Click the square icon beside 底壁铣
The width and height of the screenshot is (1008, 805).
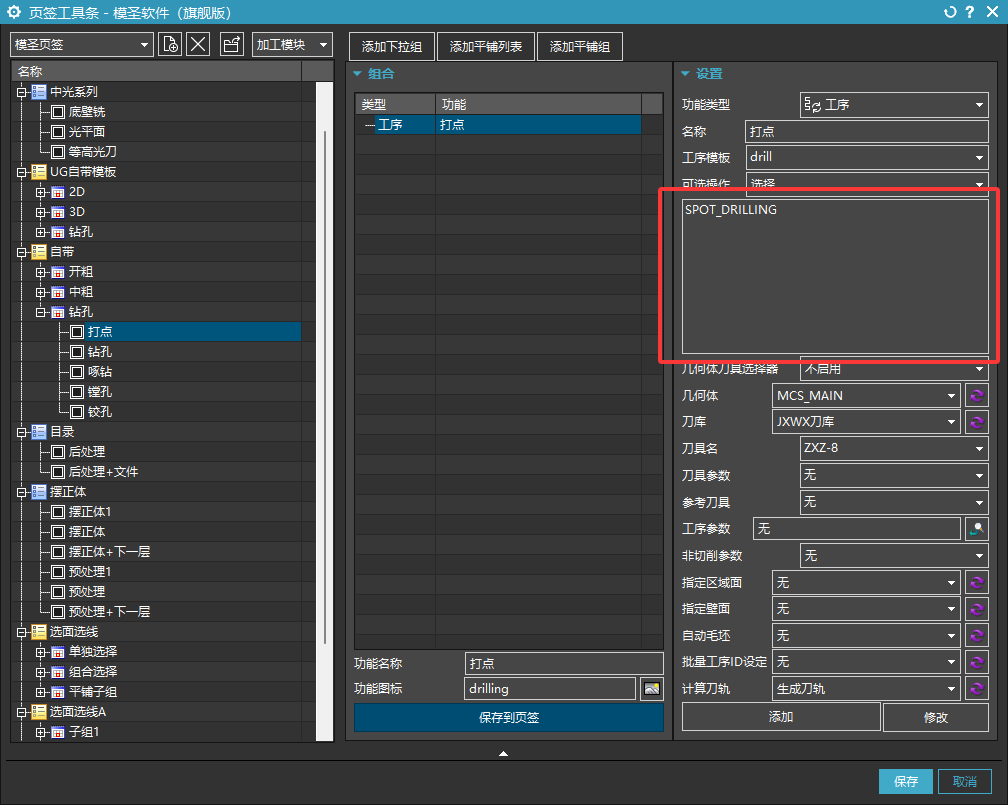click(x=58, y=112)
